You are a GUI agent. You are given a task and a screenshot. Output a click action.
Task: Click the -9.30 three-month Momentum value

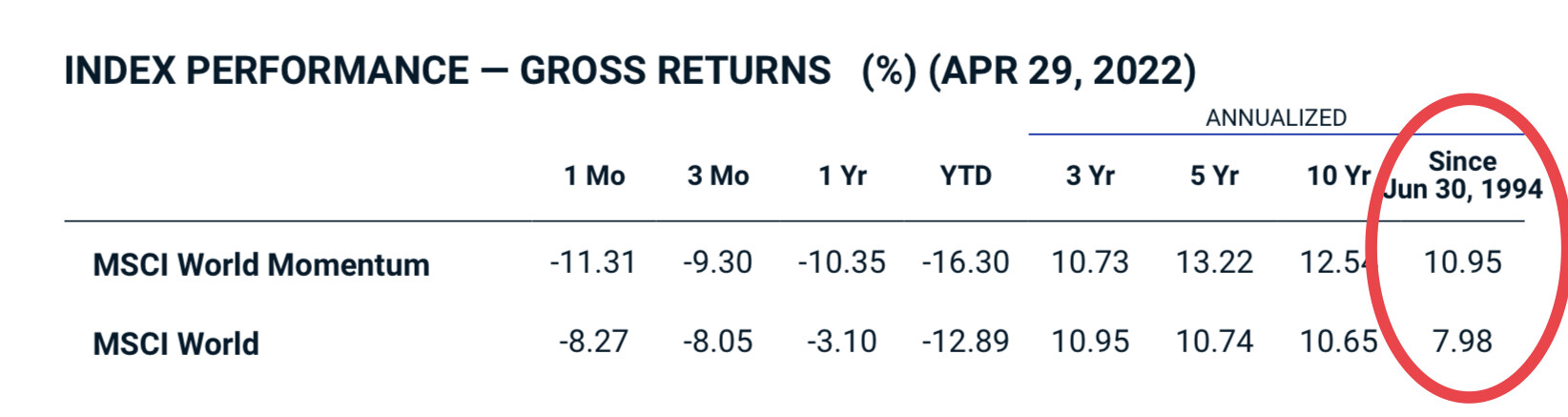717,262
